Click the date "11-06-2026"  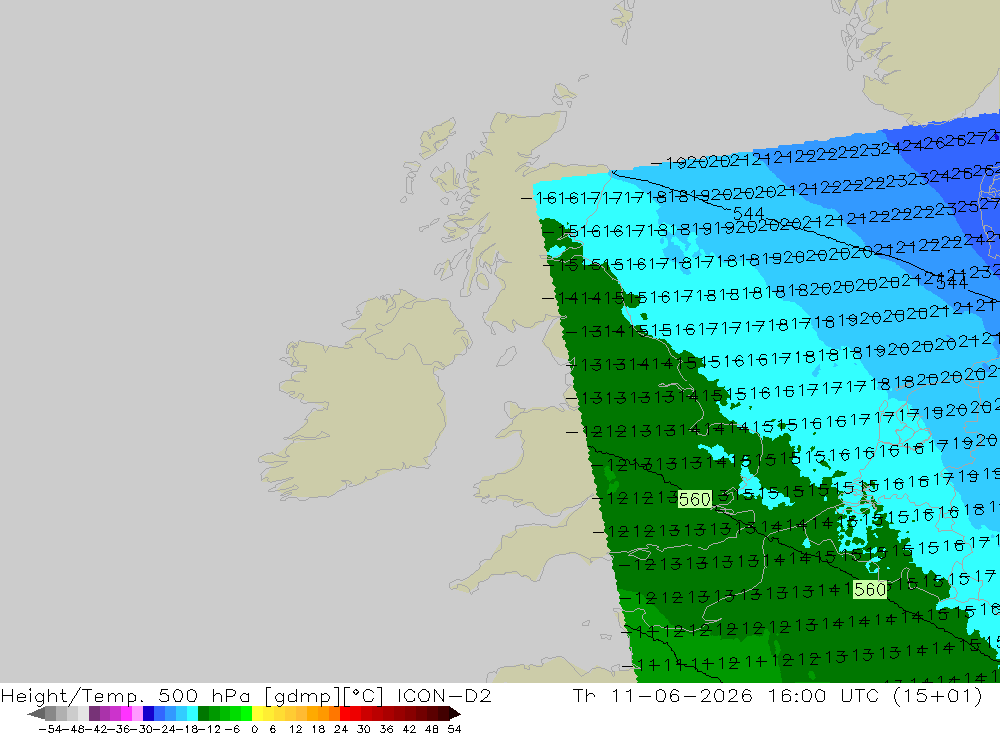[x=682, y=695]
